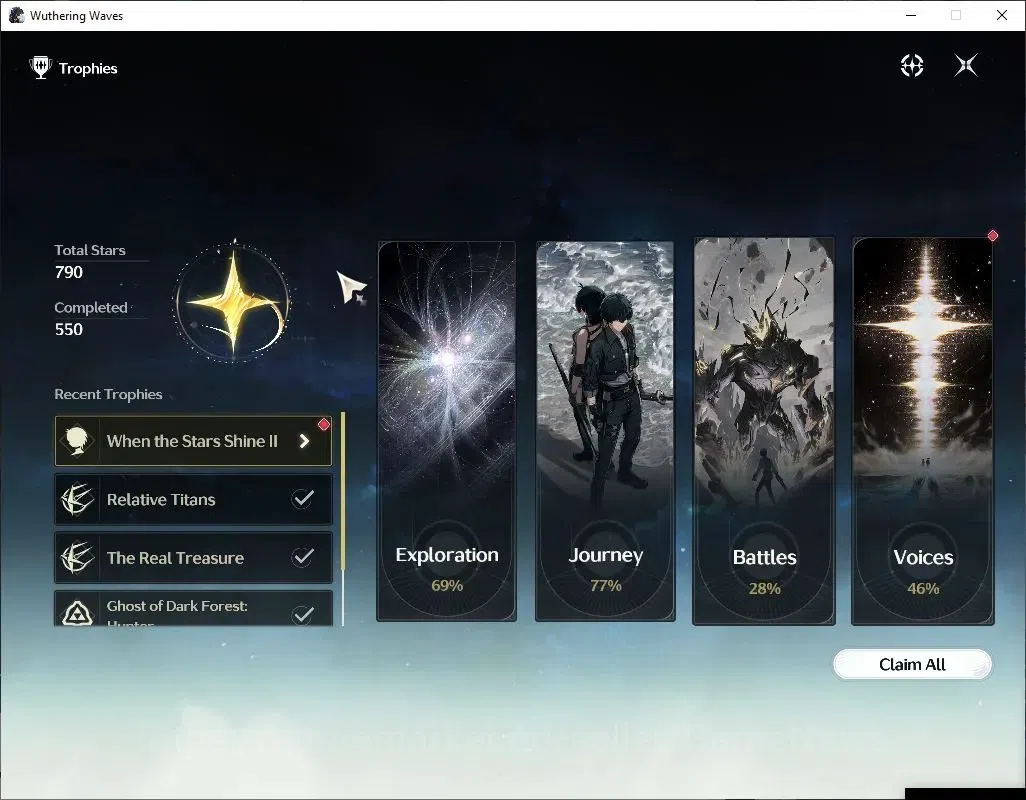Click the red dot on When the Stars Shine II
The width and height of the screenshot is (1026, 800).
point(323,425)
